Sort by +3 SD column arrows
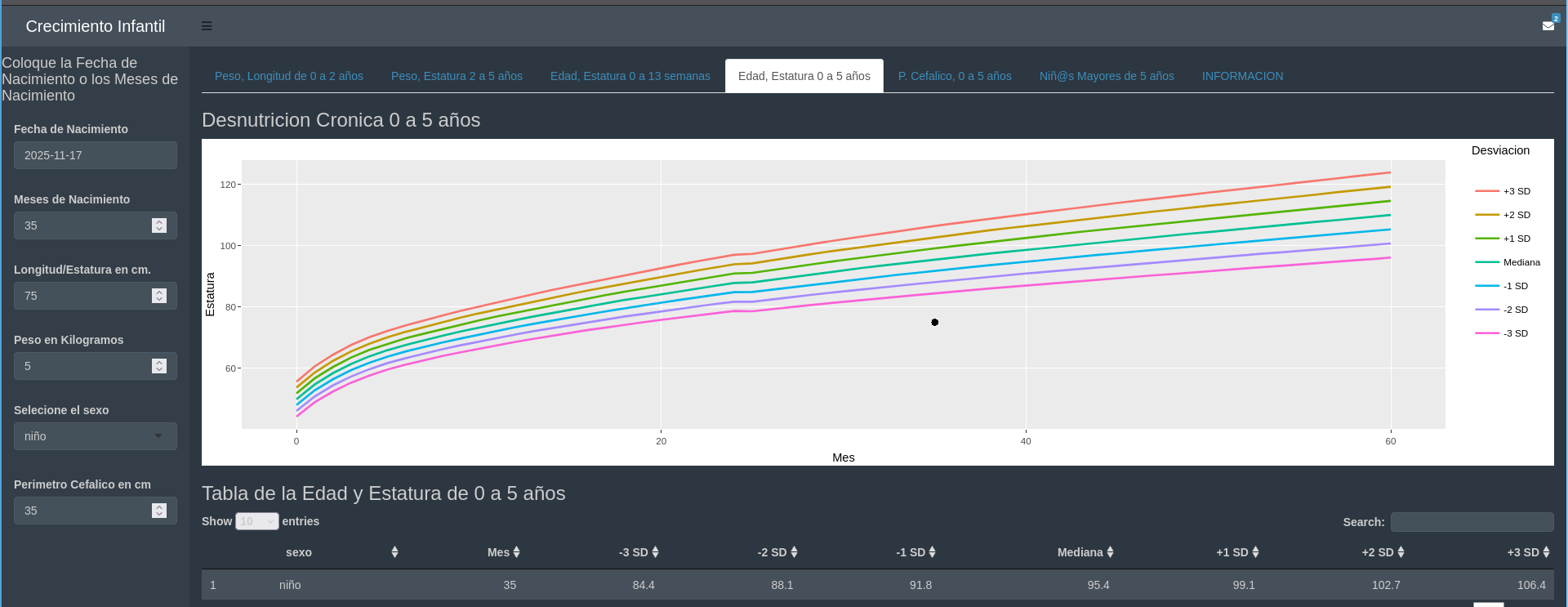 (1546, 552)
